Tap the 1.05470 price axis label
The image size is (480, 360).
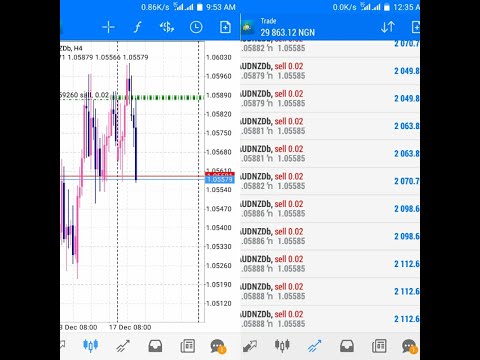coord(219,209)
